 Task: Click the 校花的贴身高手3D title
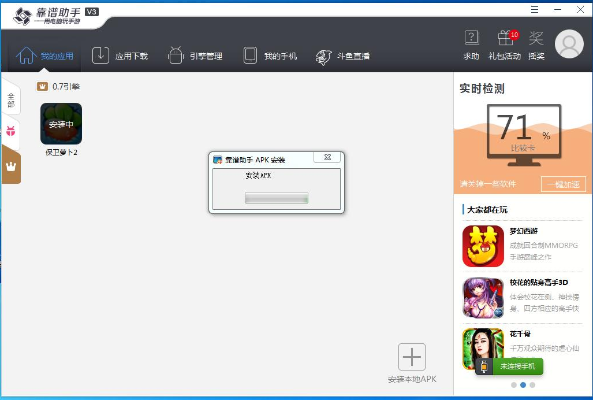click(x=539, y=282)
